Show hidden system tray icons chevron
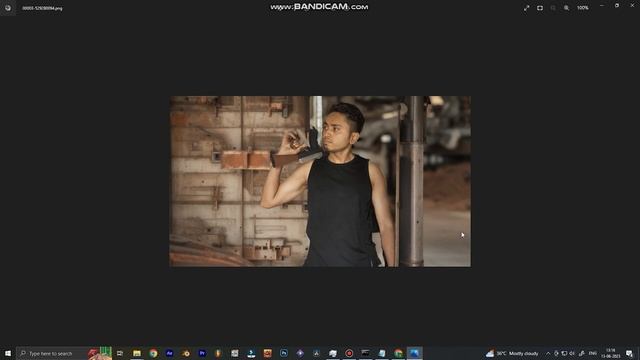Viewport: 640px width, 360px height. coord(548,353)
